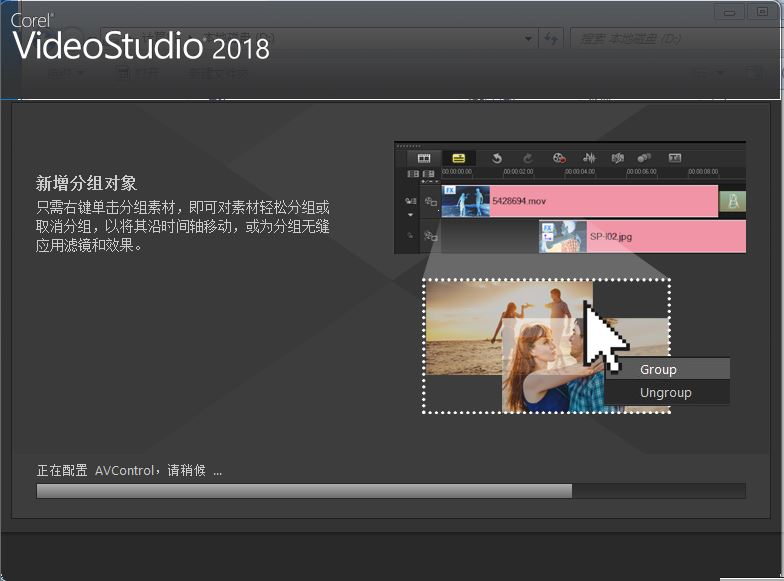The height and width of the screenshot is (581, 784).
Task: Open the address bar dropdown arrow behind splash
Action: click(528, 38)
